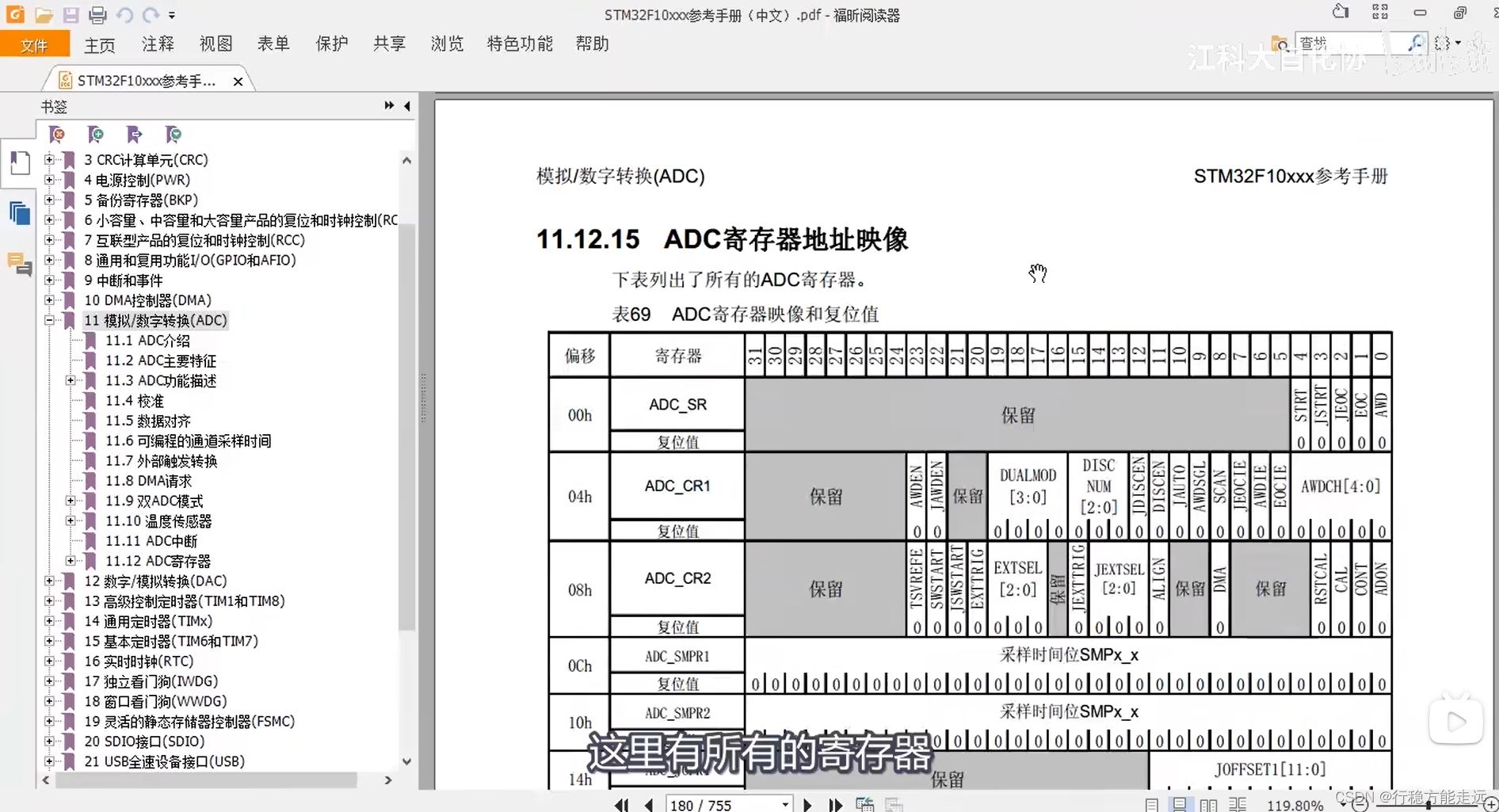1499x812 pixels.
Task: Show the layers/pages sidebar panel icon
Action: (20, 214)
